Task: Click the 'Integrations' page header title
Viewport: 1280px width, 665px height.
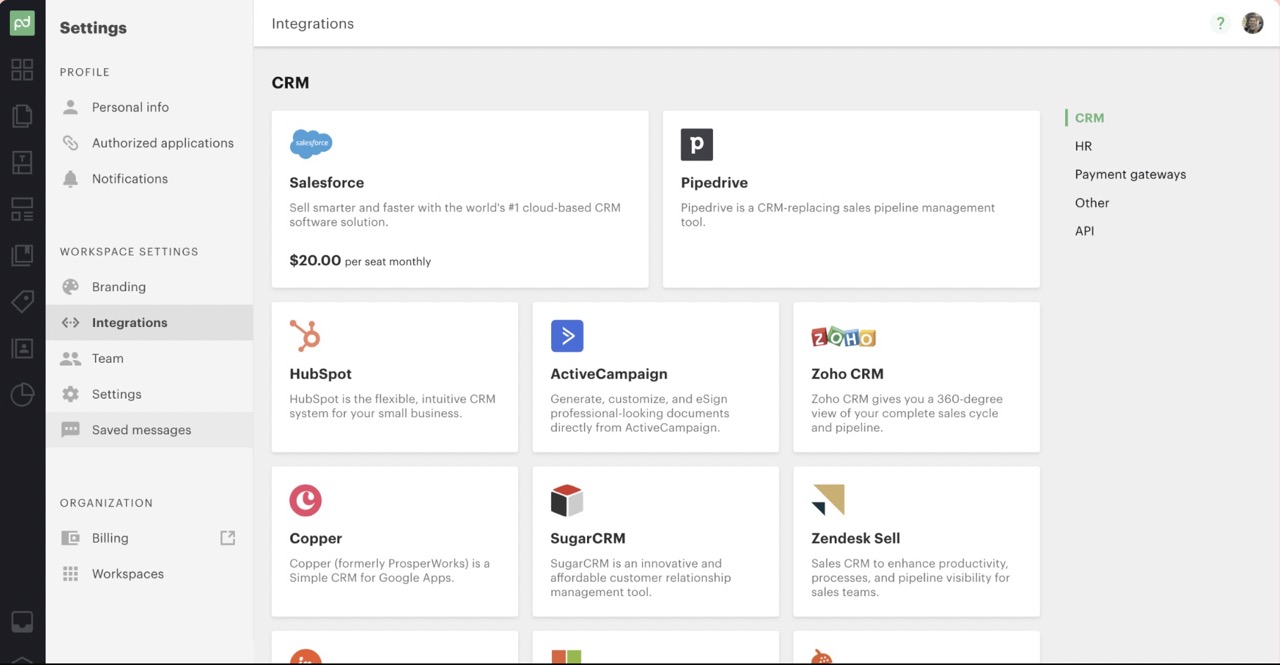Action: click(x=313, y=24)
